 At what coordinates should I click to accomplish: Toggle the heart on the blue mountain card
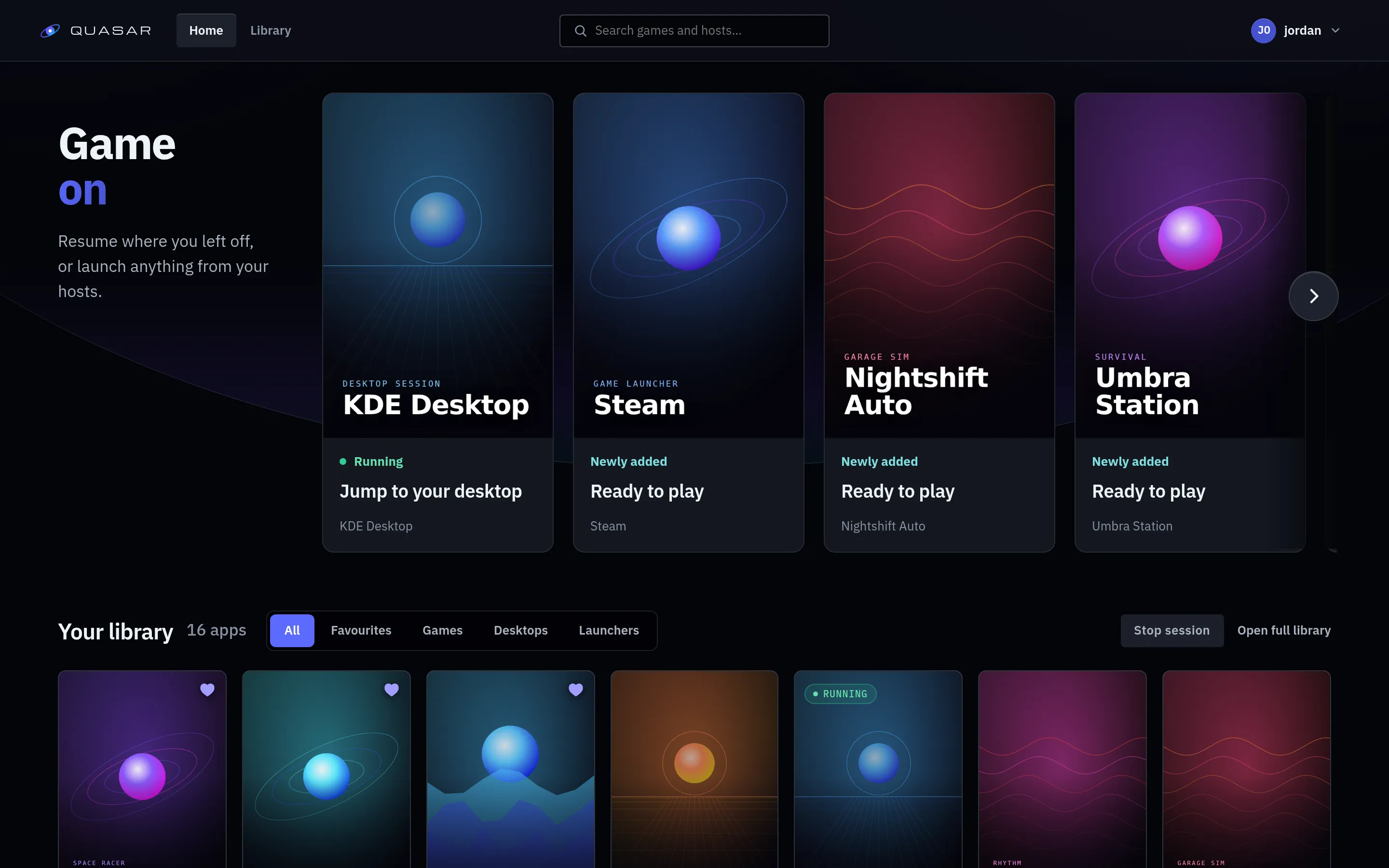576,690
